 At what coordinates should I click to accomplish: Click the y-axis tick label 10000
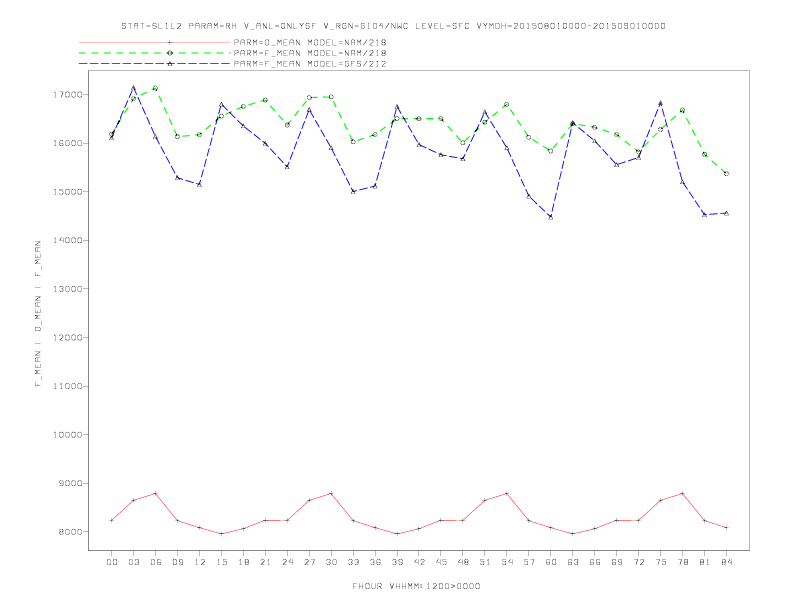67,435
